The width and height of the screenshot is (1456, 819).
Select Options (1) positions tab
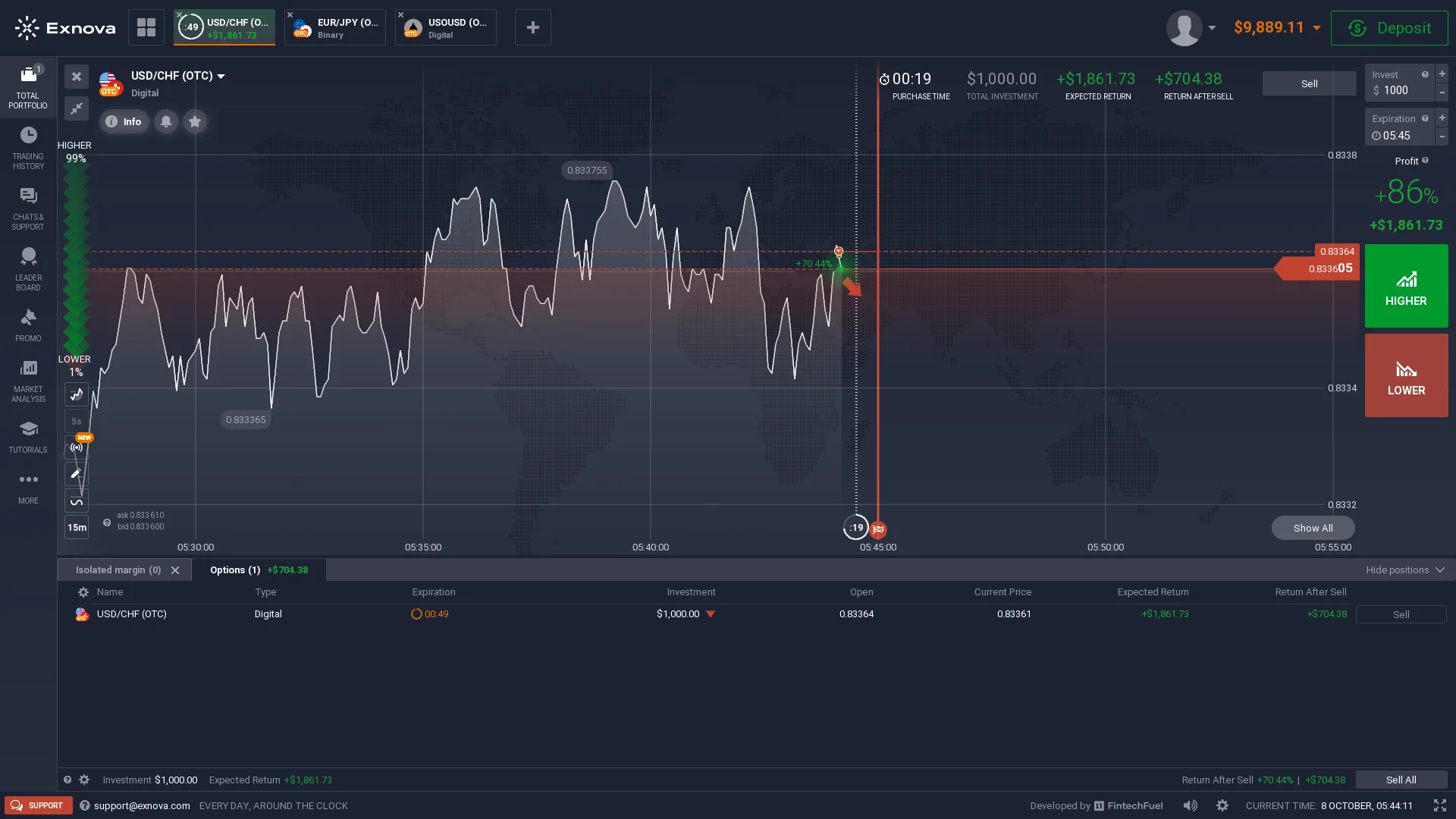coord(259,570)
